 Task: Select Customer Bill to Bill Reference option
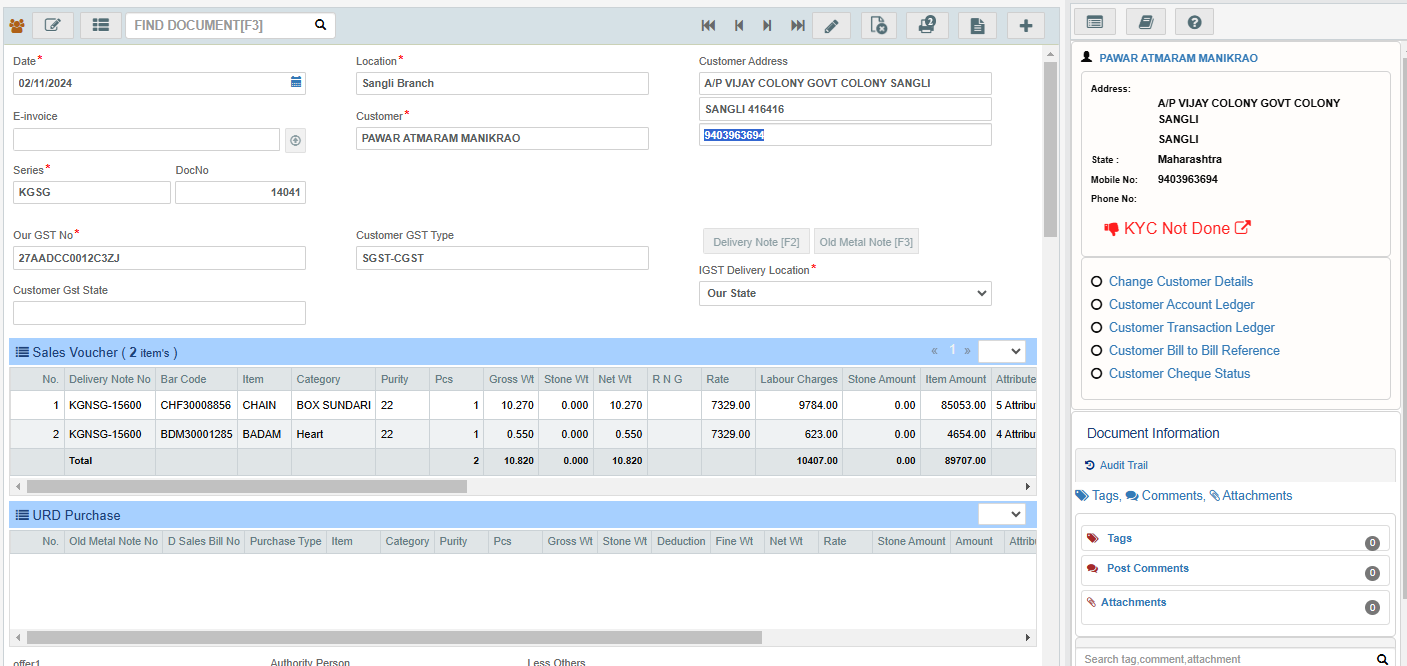tap(1097, 351)
